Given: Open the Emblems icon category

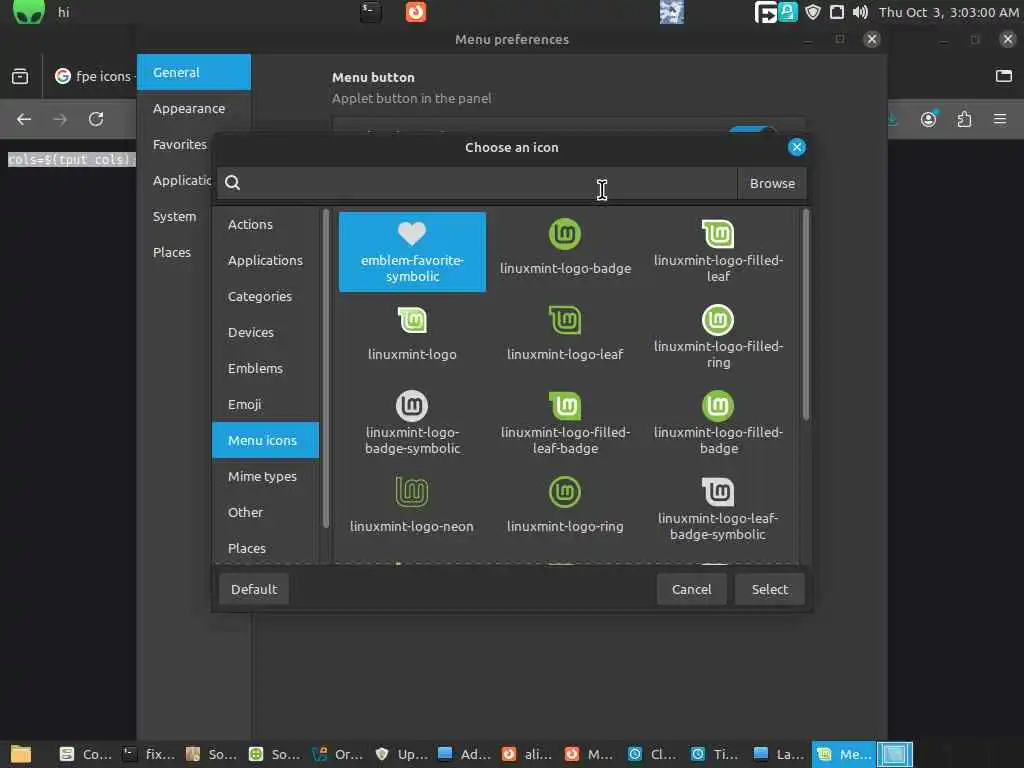Looking at the screenshot, I should (266, 368).
